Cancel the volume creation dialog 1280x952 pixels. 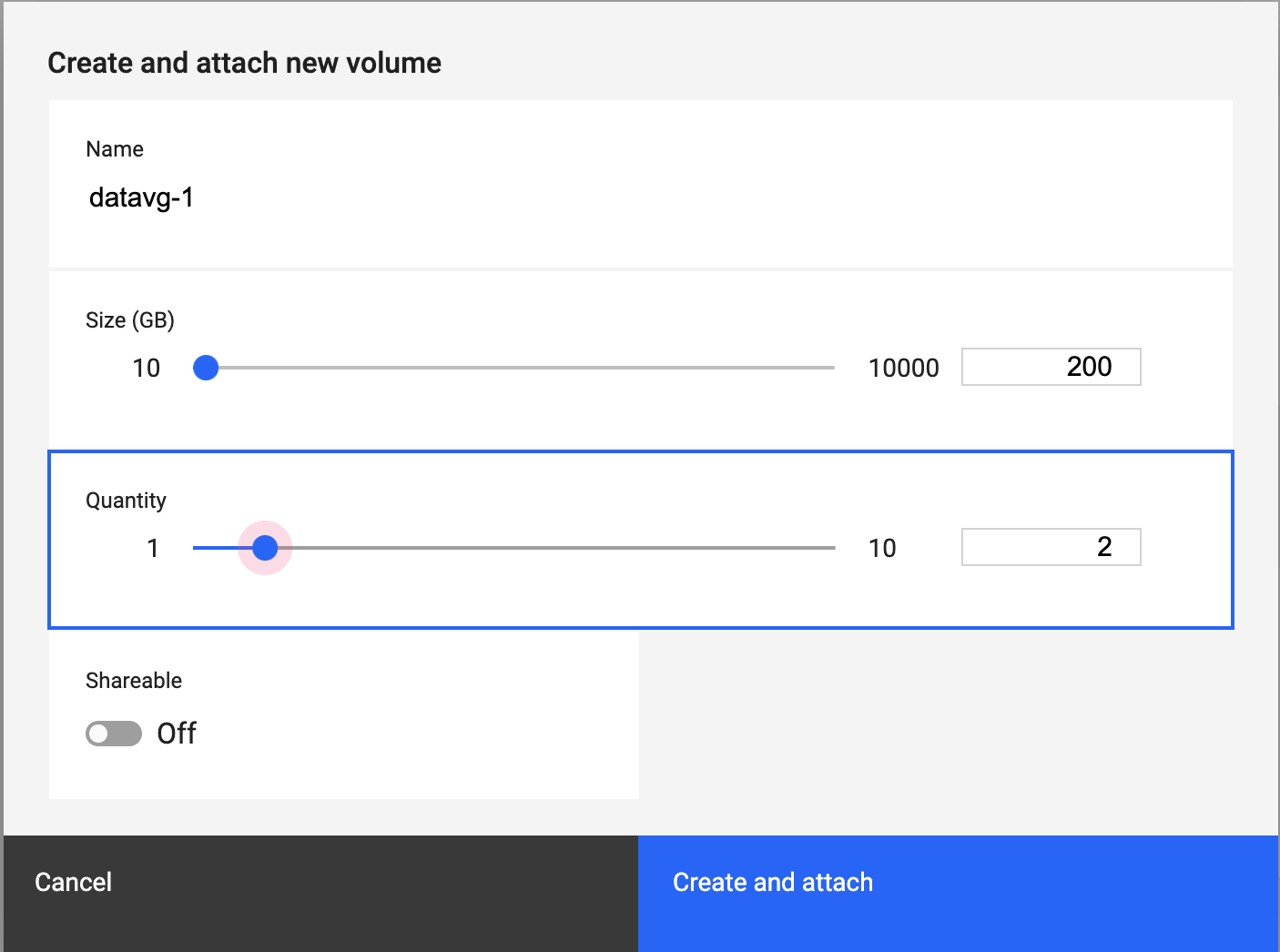(73, 881)
